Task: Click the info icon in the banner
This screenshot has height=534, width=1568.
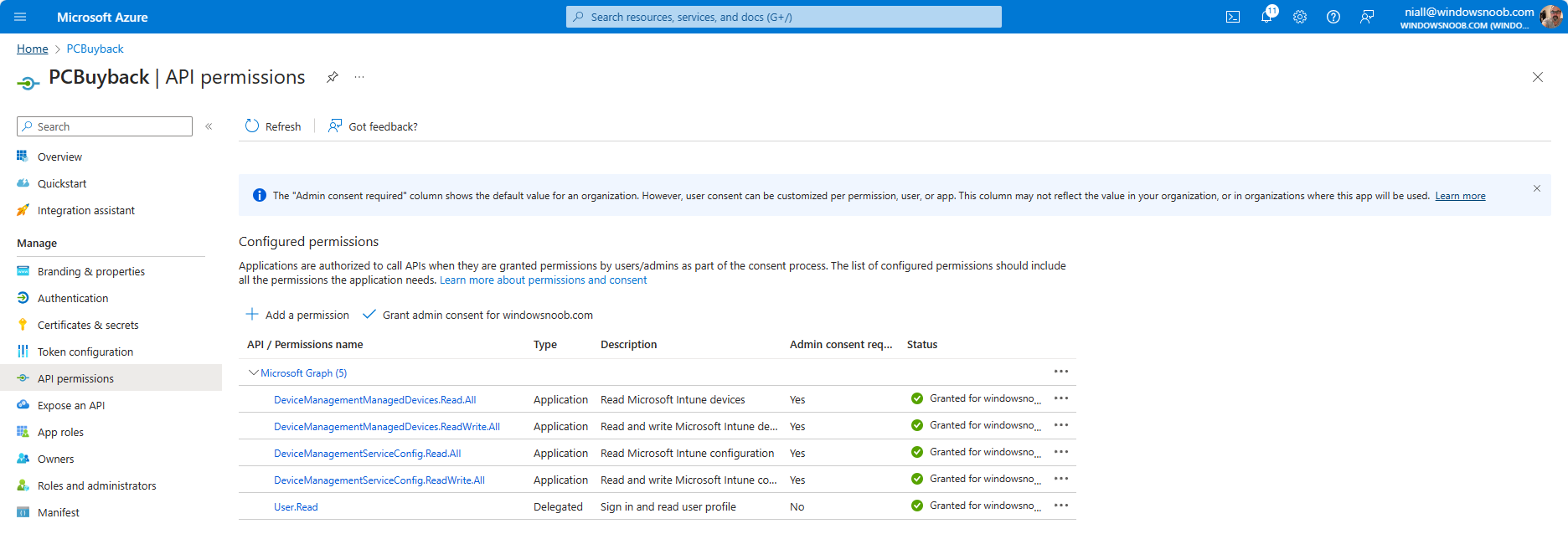Action: click(260, 195)
